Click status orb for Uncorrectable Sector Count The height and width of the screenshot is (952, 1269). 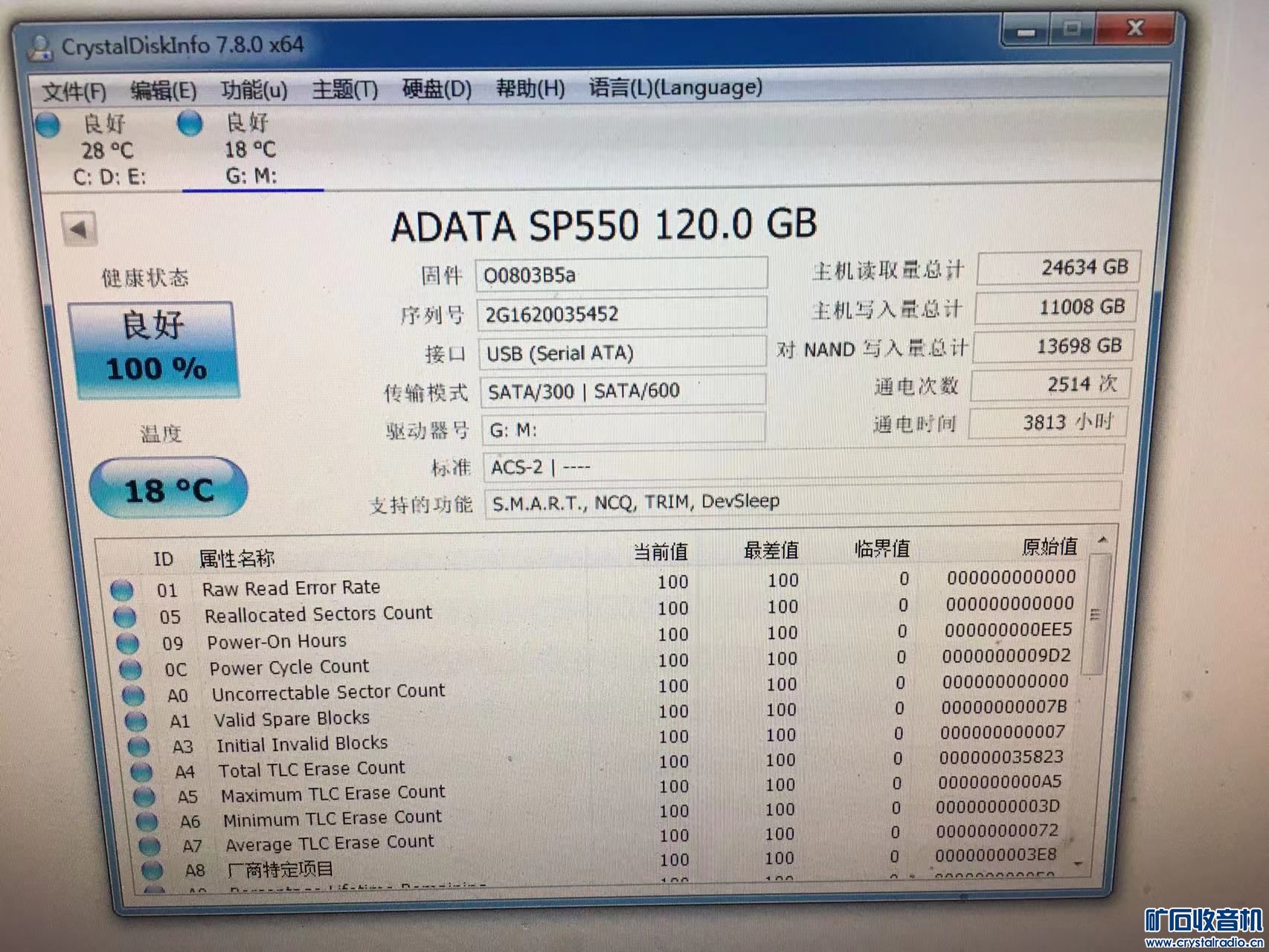tap(134, 695)
